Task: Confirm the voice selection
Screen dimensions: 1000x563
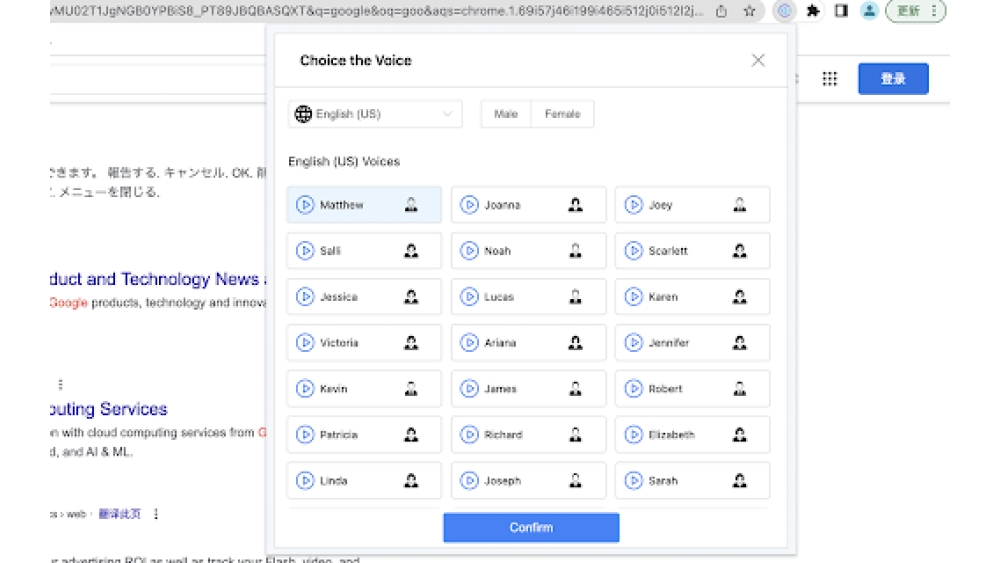Action: pos(531,527)
